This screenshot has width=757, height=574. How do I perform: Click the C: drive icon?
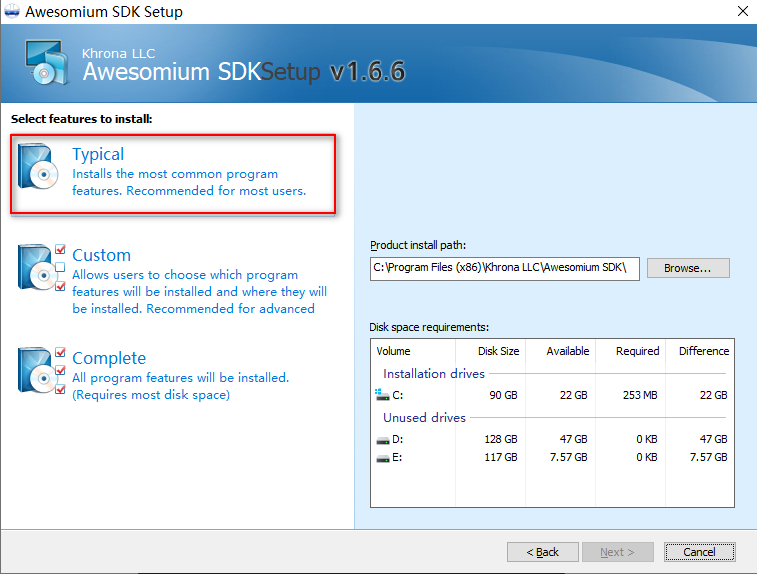(x=382, y=395)
